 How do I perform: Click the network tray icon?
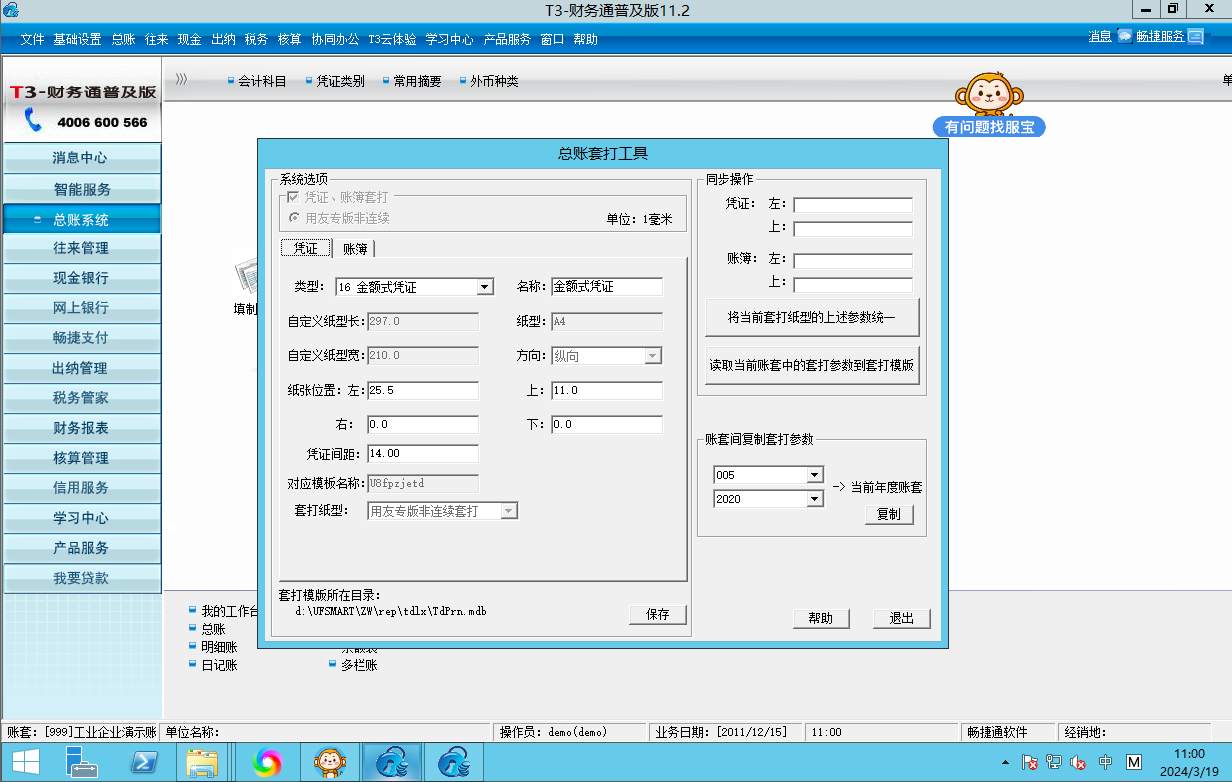pos(1054,763)
